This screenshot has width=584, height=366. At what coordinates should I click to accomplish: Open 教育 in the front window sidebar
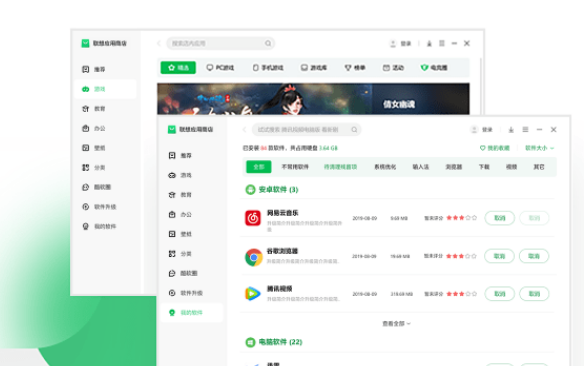click(180, 195)
